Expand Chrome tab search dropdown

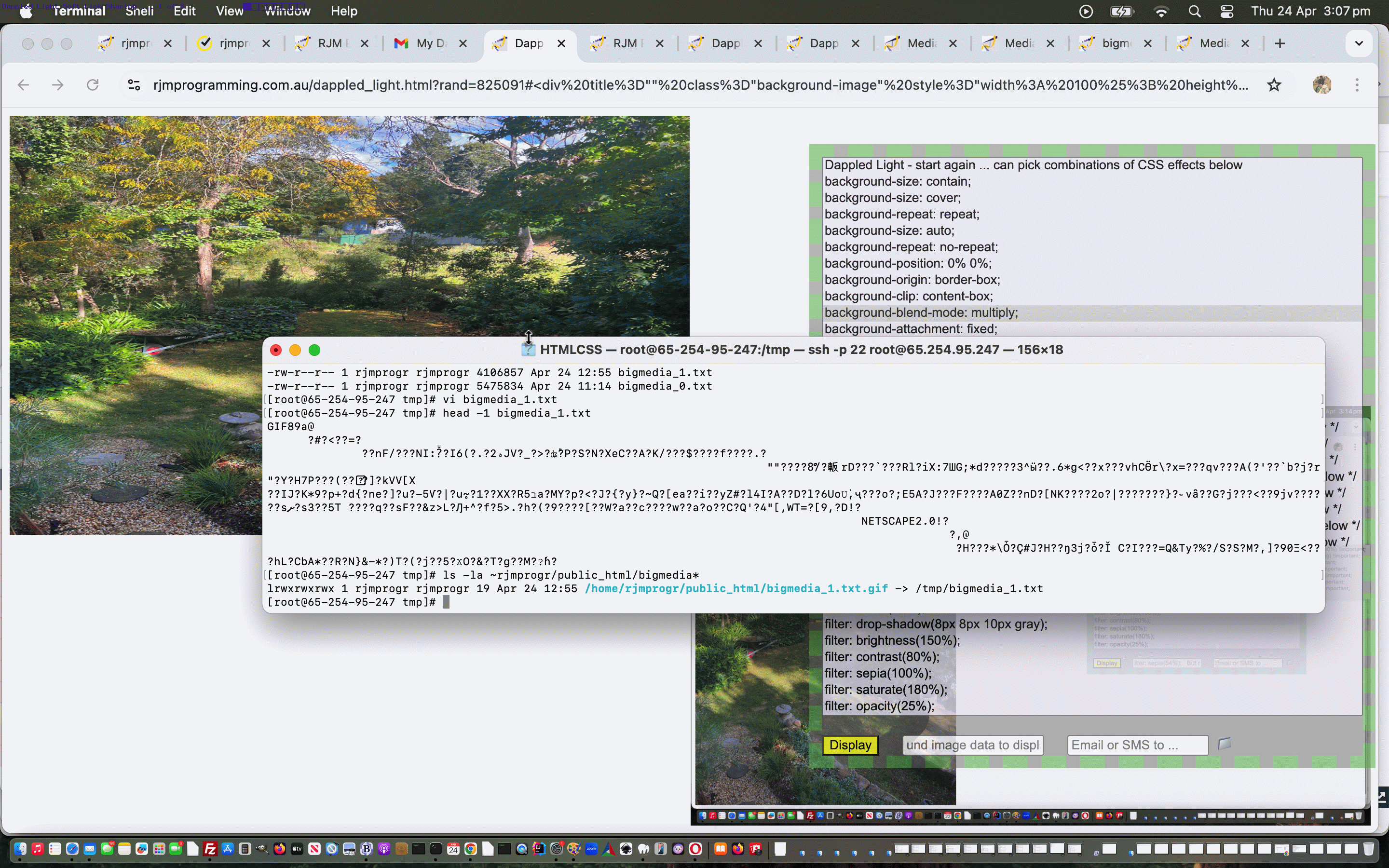pos(1359,43)
